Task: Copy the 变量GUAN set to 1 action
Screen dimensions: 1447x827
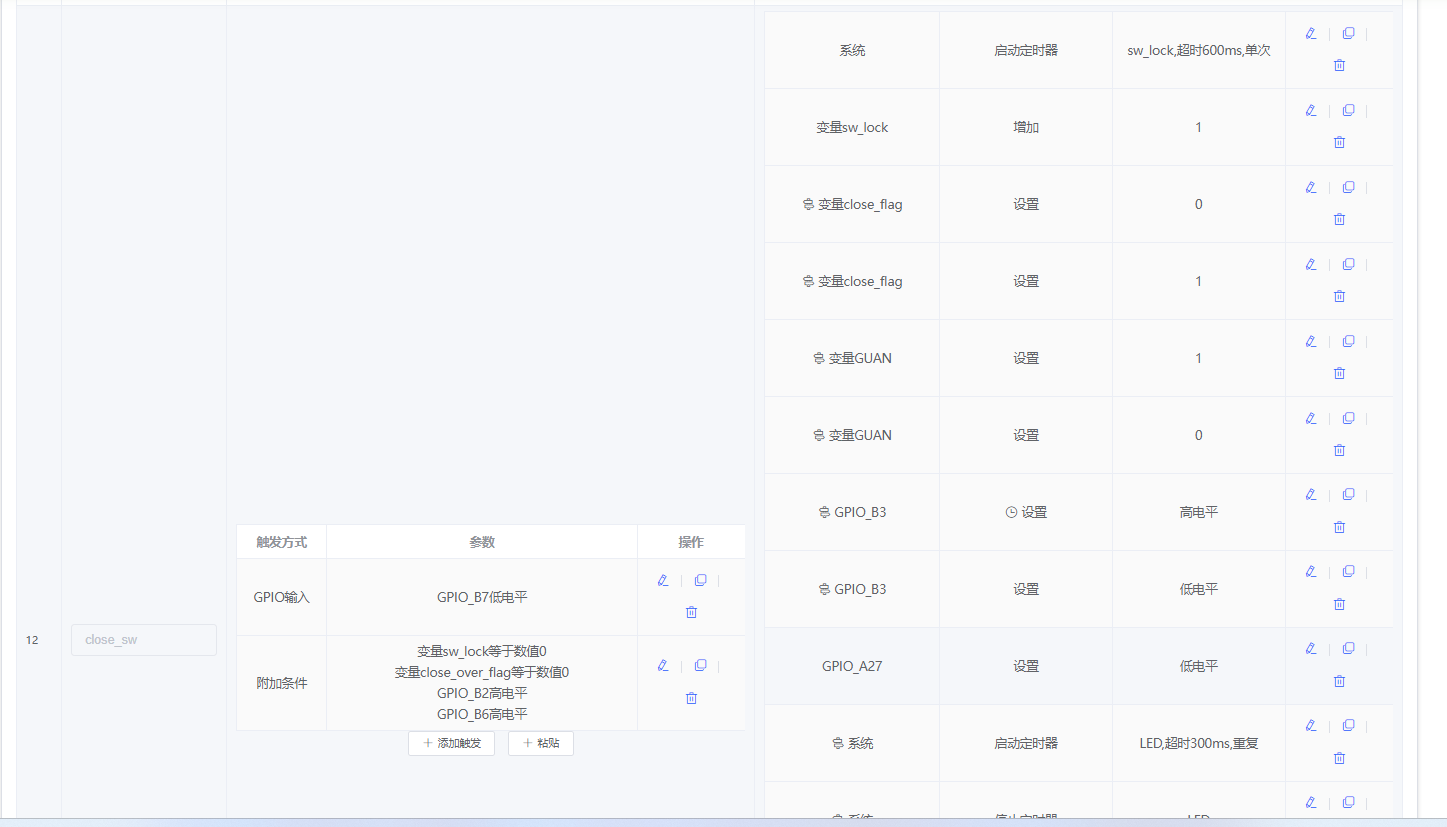Action: 1348,341
